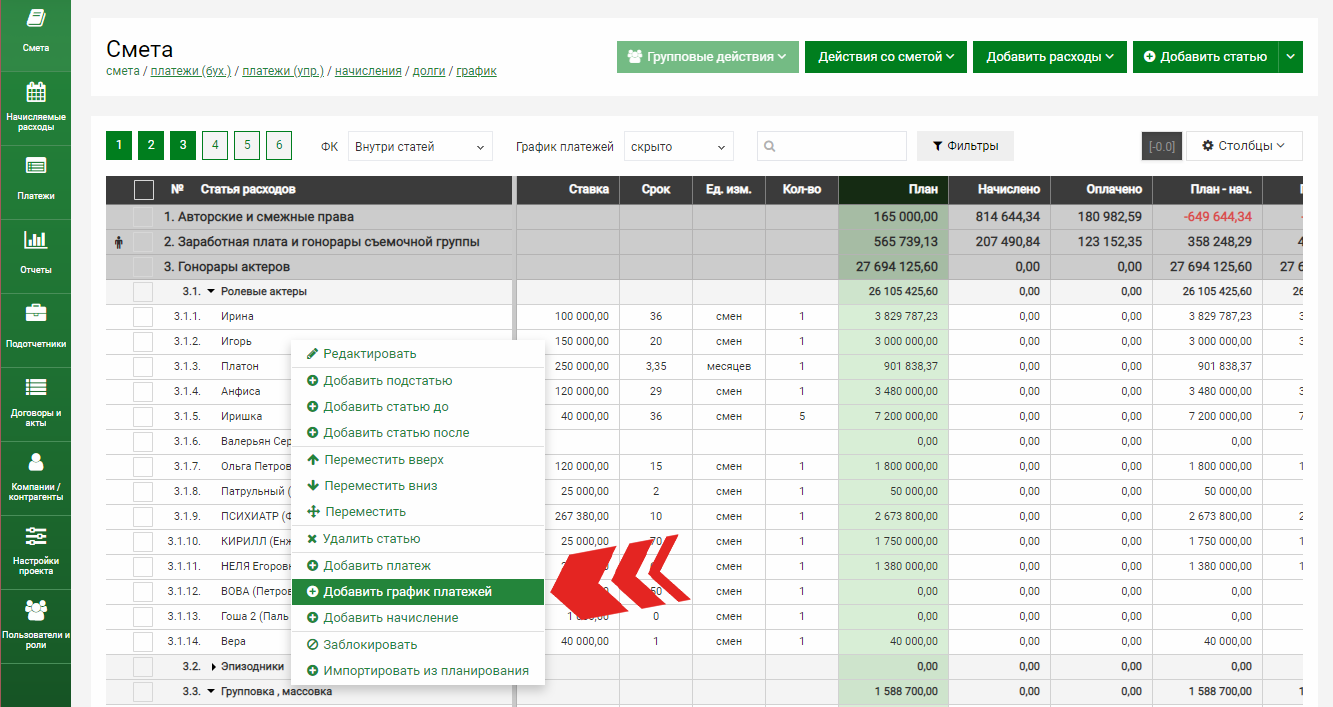The height and width of the screenshot is (707, 1333).
Task: Open the Смета sidebar icon
Action: (x=36, y=18)
